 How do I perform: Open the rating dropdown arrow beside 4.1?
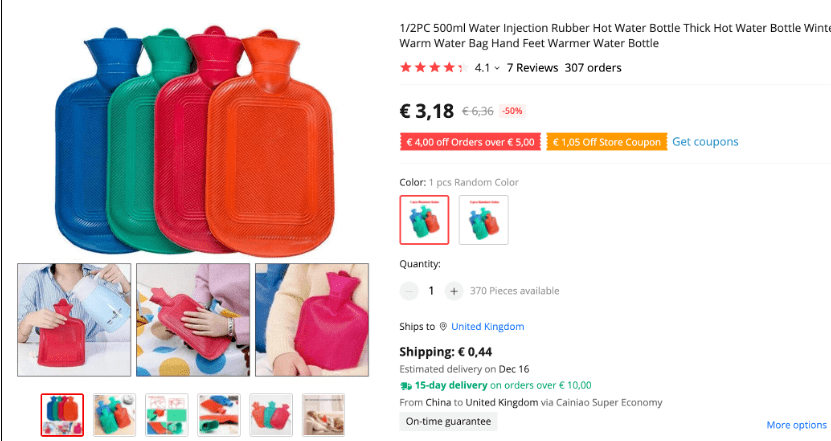coord(497,68)
